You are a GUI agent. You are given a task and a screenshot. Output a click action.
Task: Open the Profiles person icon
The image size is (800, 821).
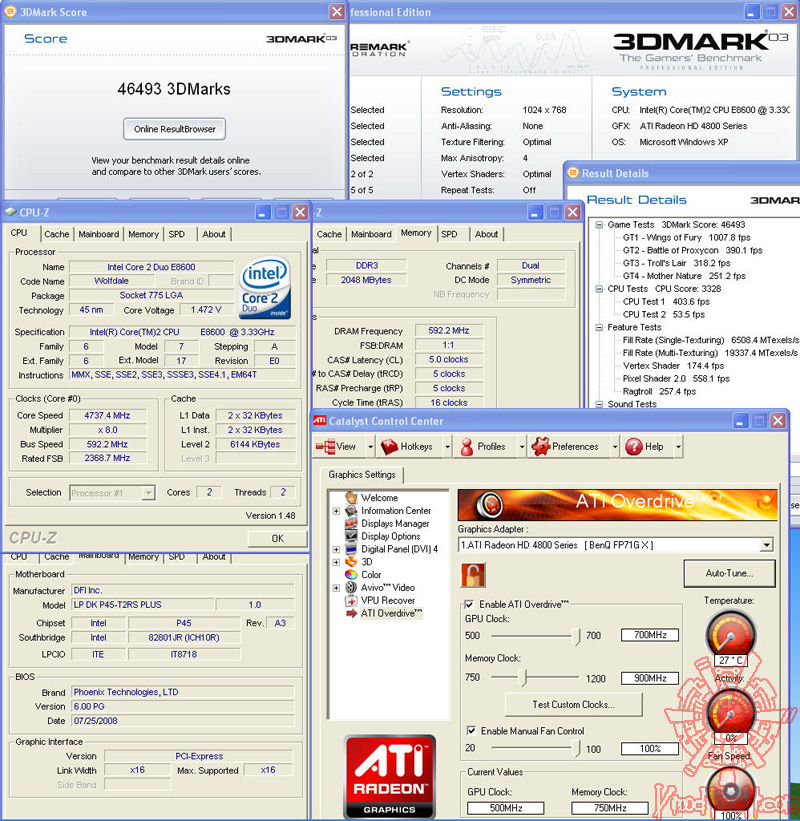[x=466, y=447]
